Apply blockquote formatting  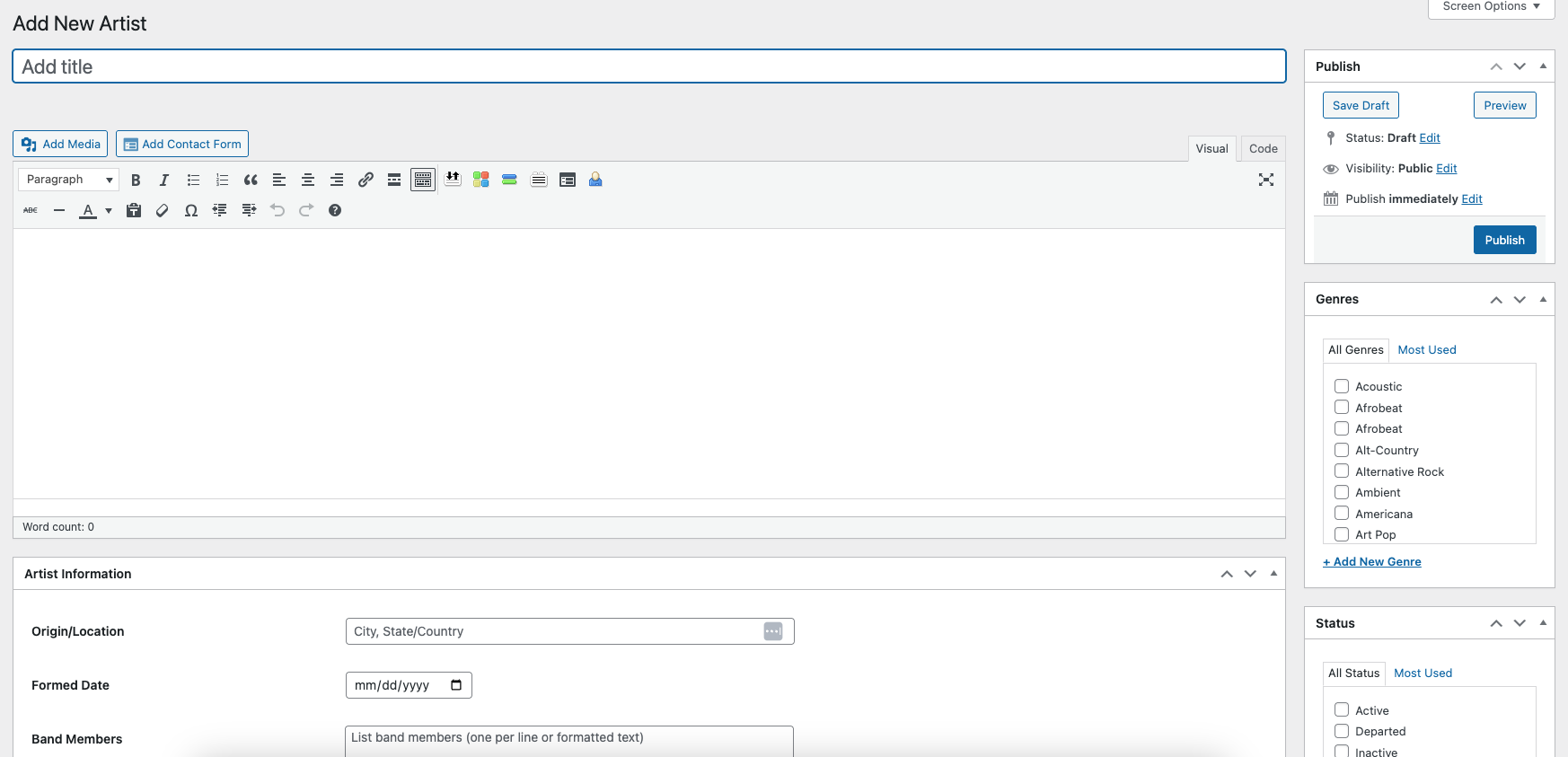click(x=251, y=180)
